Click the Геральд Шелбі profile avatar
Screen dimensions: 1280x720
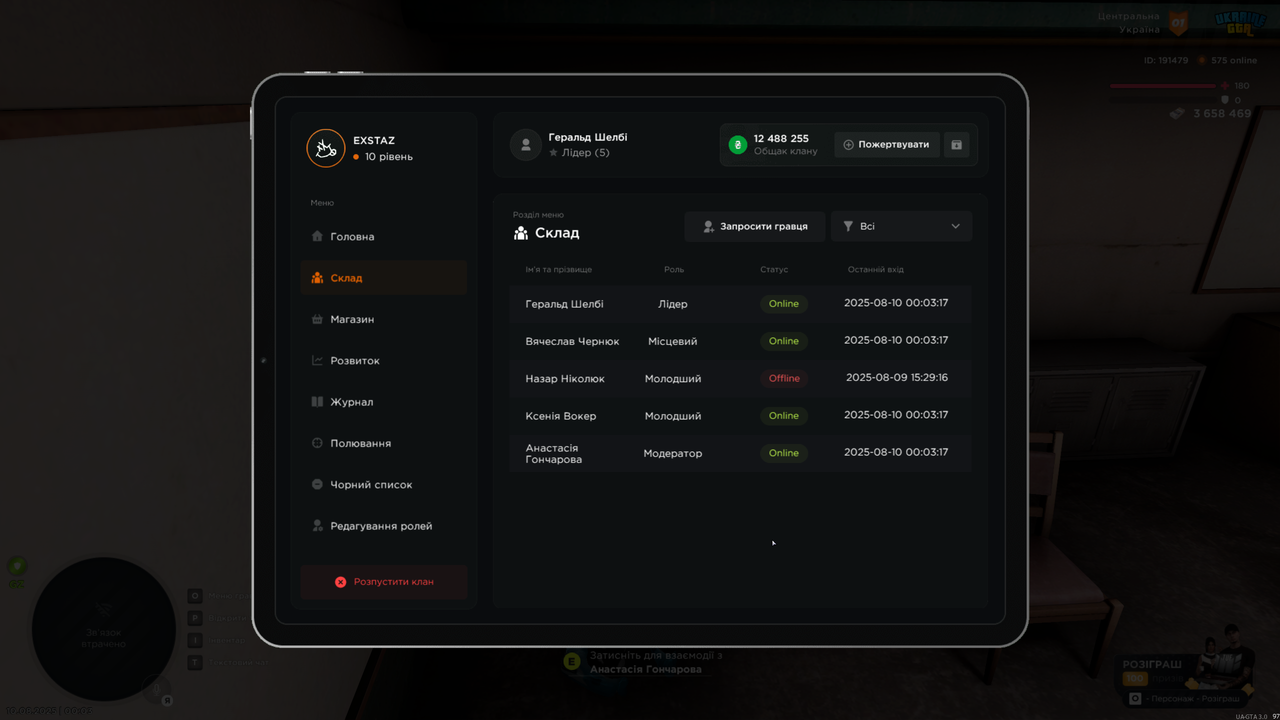526,144
